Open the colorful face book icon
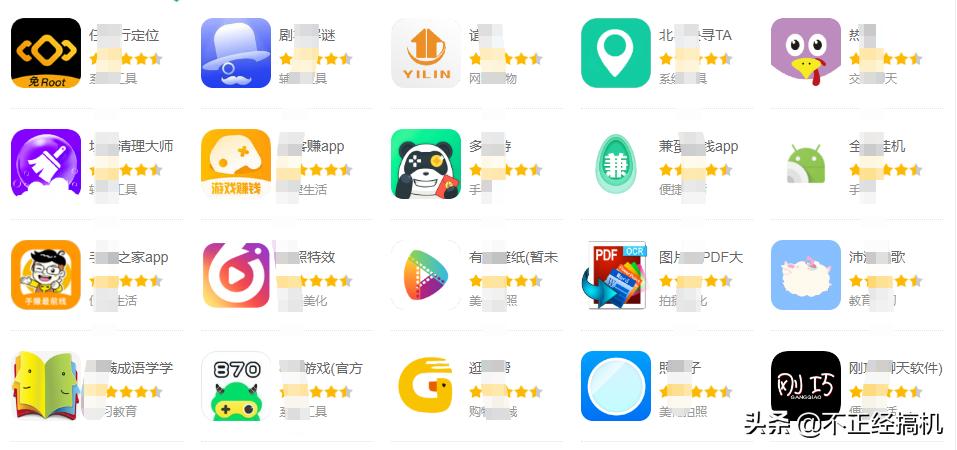The height and width of the screenshot is (450, 957). coord(46,386)
